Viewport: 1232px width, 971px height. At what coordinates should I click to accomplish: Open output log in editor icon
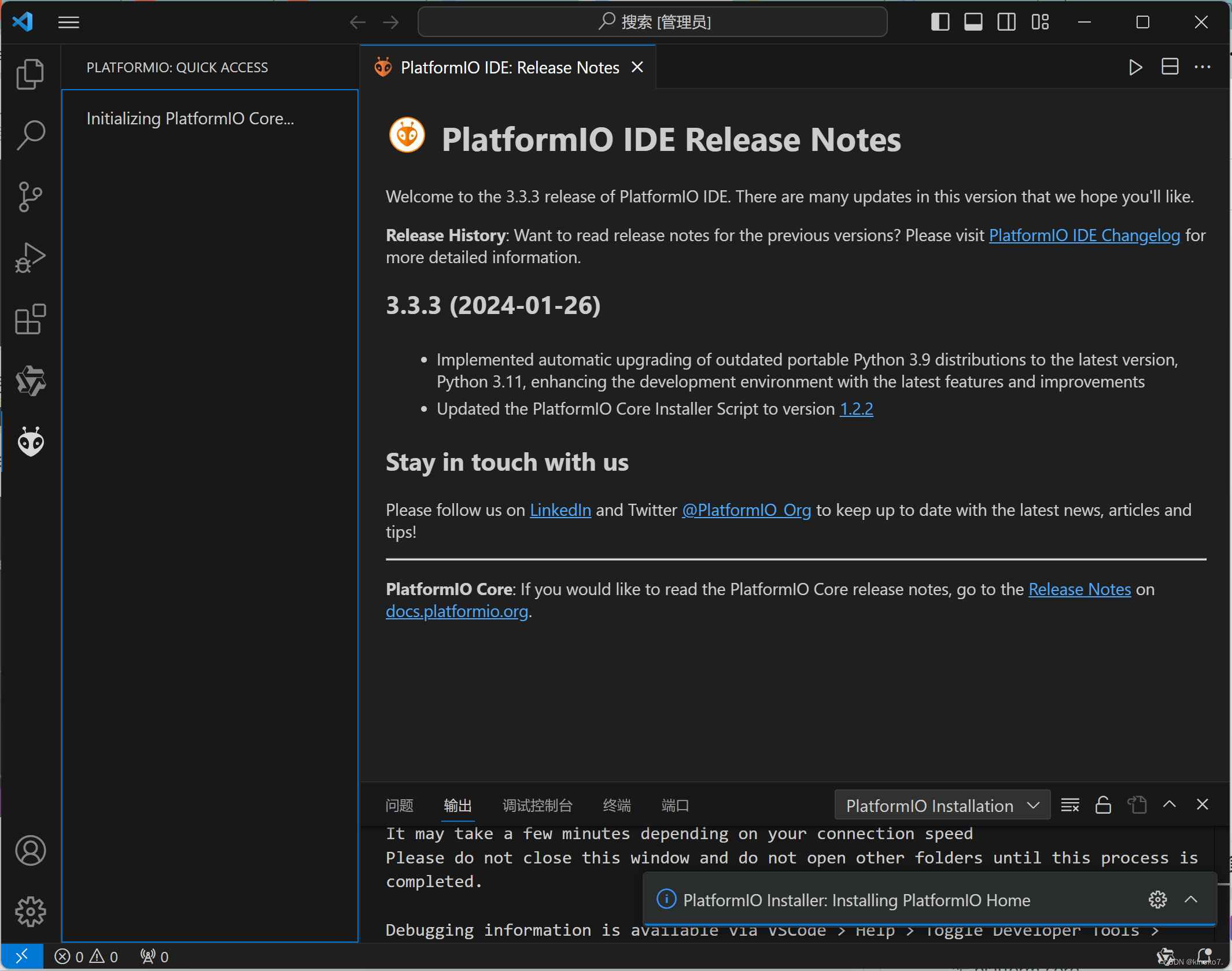click(1137, 804)
